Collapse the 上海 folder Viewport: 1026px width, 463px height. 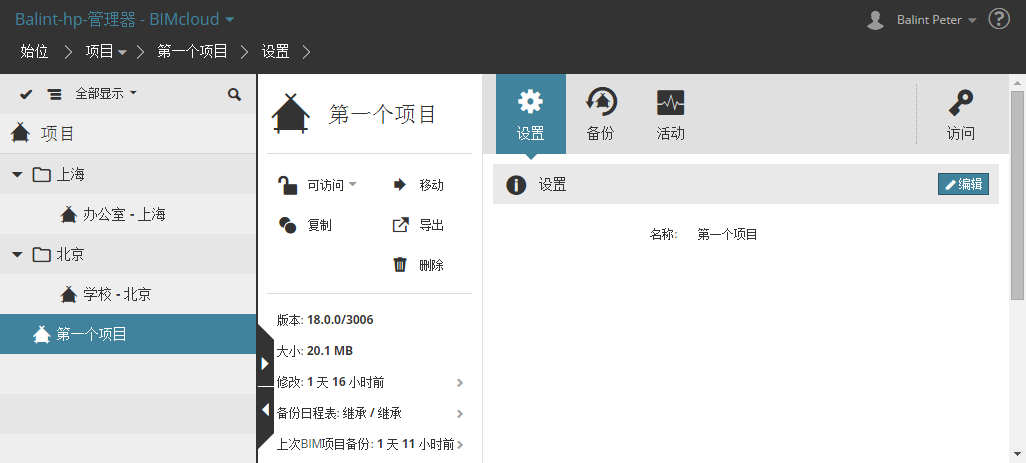point(18,175)
